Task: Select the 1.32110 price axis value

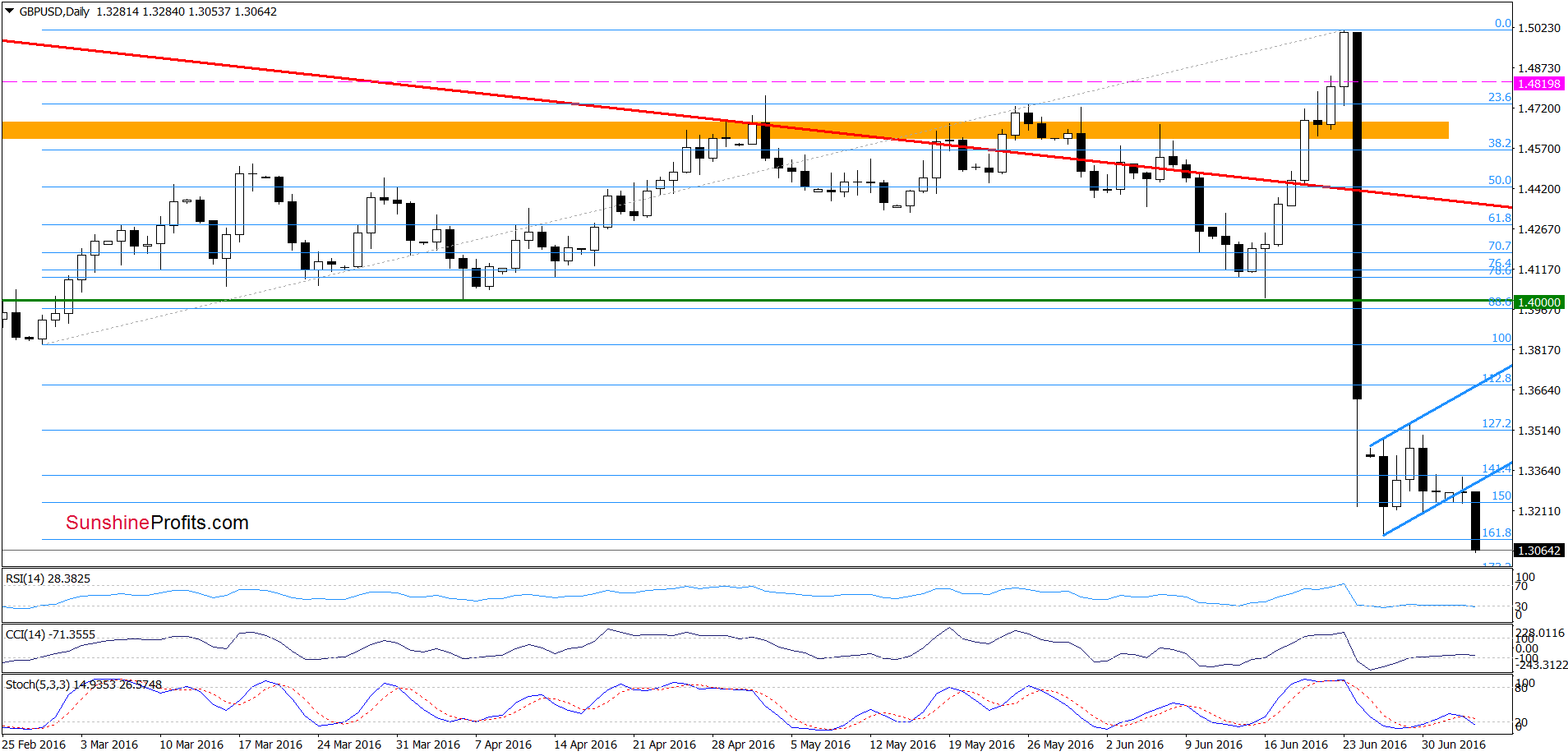Action: tap(1538, 511)
